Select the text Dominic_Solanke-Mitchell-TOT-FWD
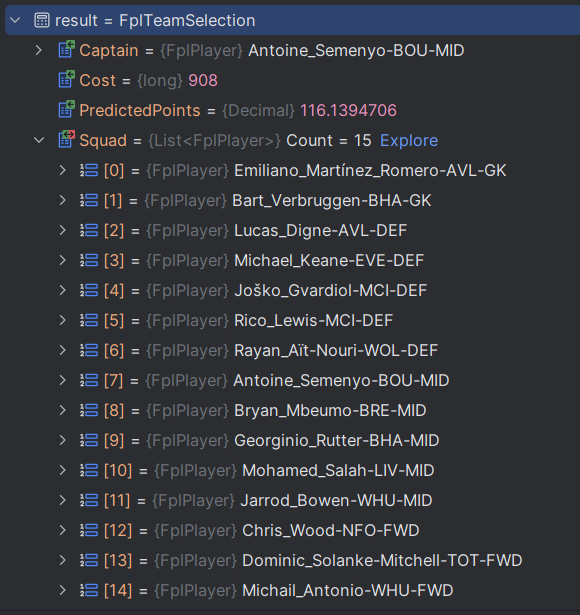The width and height of the screenshot is (580, 615). point(382,560)
